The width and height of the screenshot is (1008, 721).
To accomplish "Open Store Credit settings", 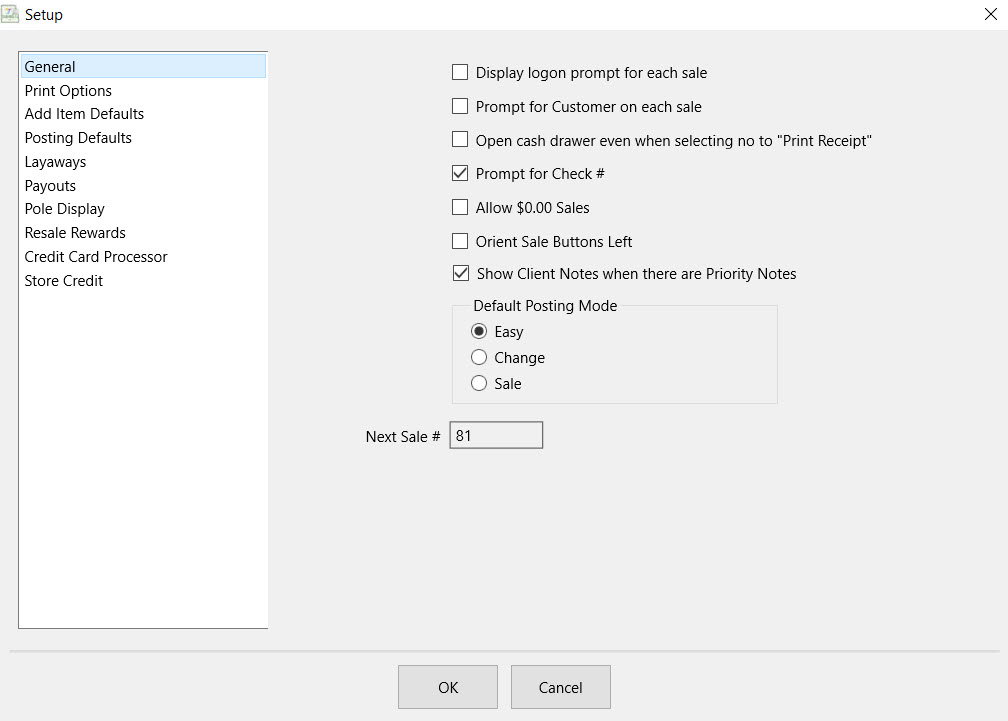I will pyautogui.click(x=63, y=281).
